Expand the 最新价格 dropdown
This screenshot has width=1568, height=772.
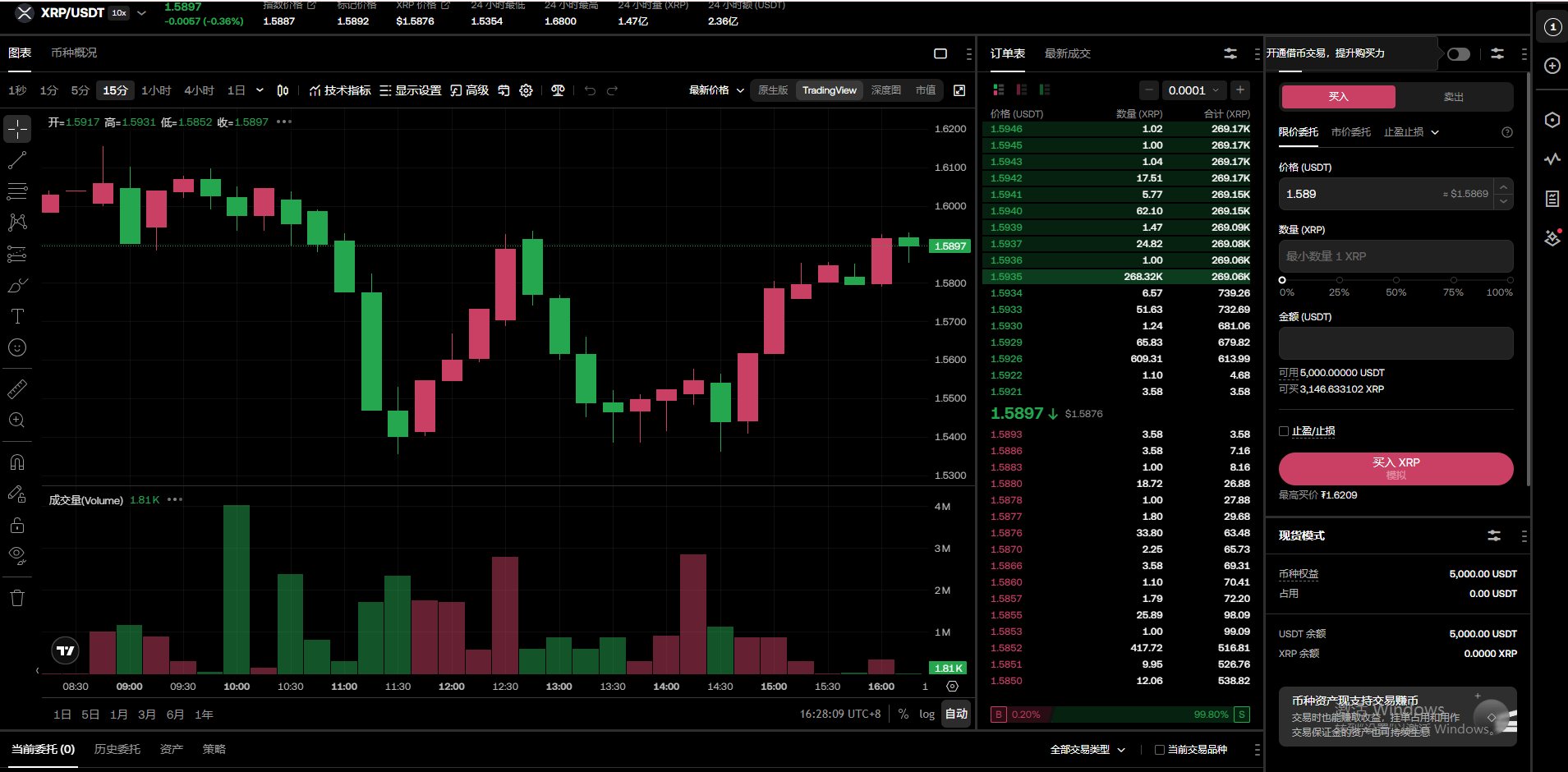point(716,90)
